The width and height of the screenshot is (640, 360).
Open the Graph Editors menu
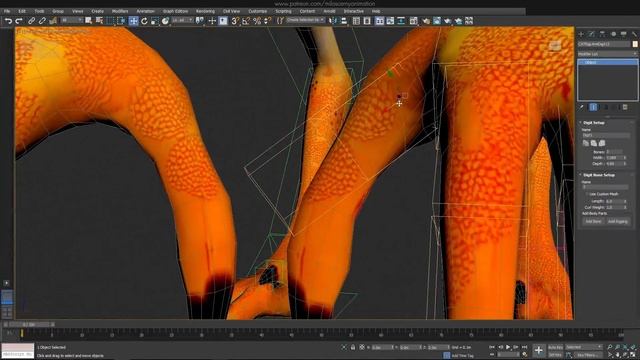tap(175, 11)
